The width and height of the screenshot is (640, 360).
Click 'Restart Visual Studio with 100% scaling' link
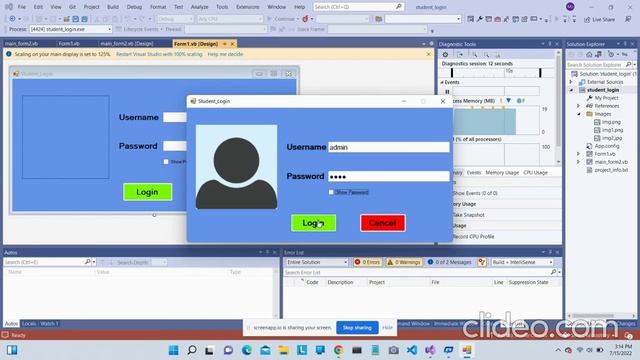coord(159,54)
